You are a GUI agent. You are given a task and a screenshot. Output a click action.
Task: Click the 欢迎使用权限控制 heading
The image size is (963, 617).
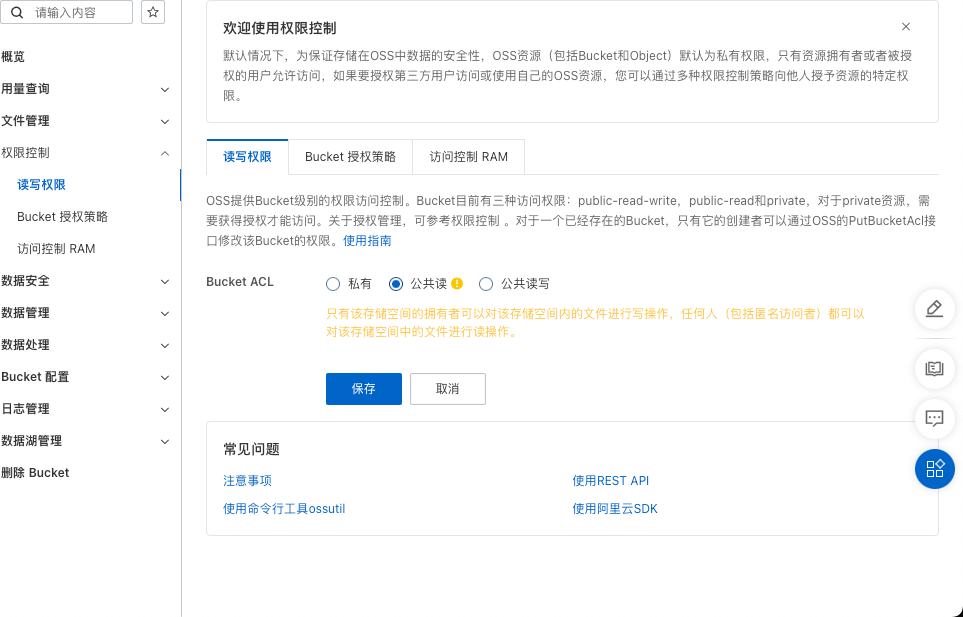pos(279,28)
